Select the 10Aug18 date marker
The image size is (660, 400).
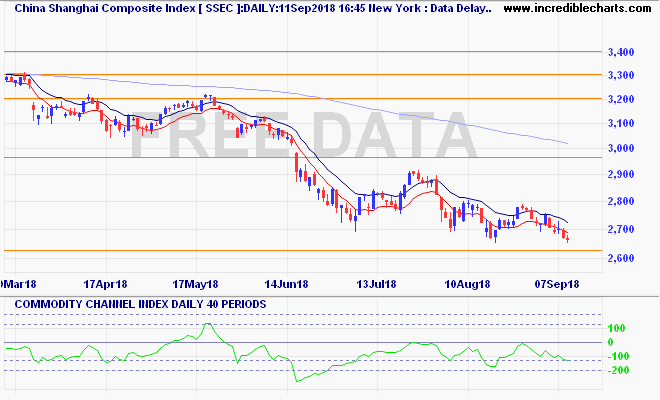(x=465, y=284)
